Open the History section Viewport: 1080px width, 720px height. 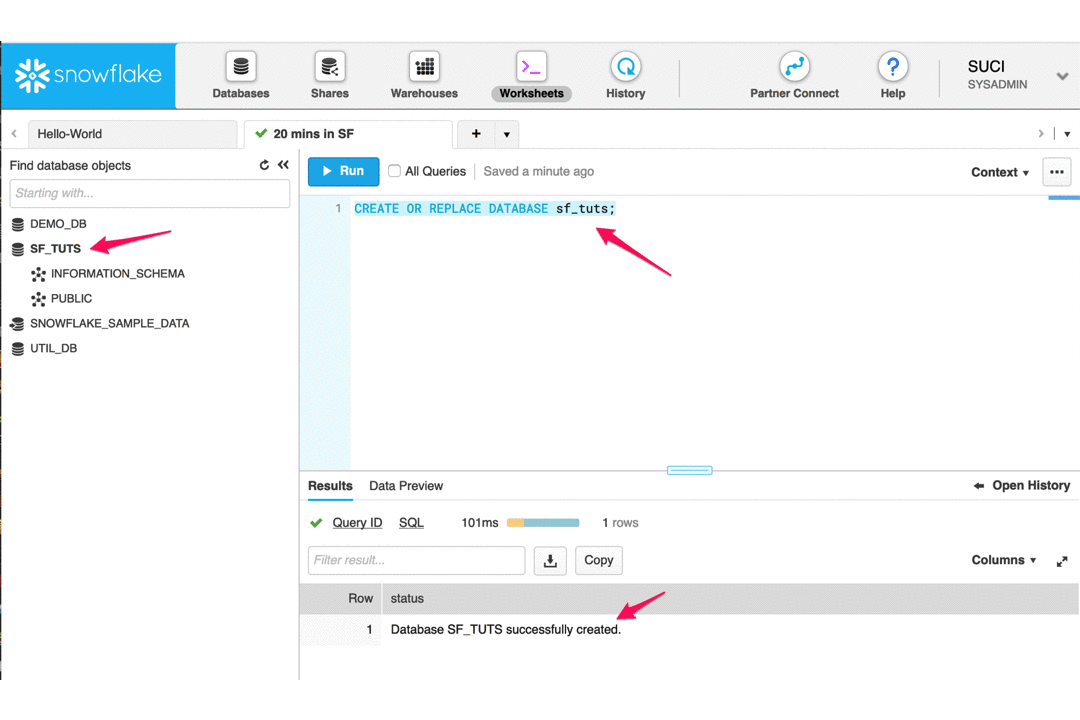pyautogui.click(x=625, y=75)
